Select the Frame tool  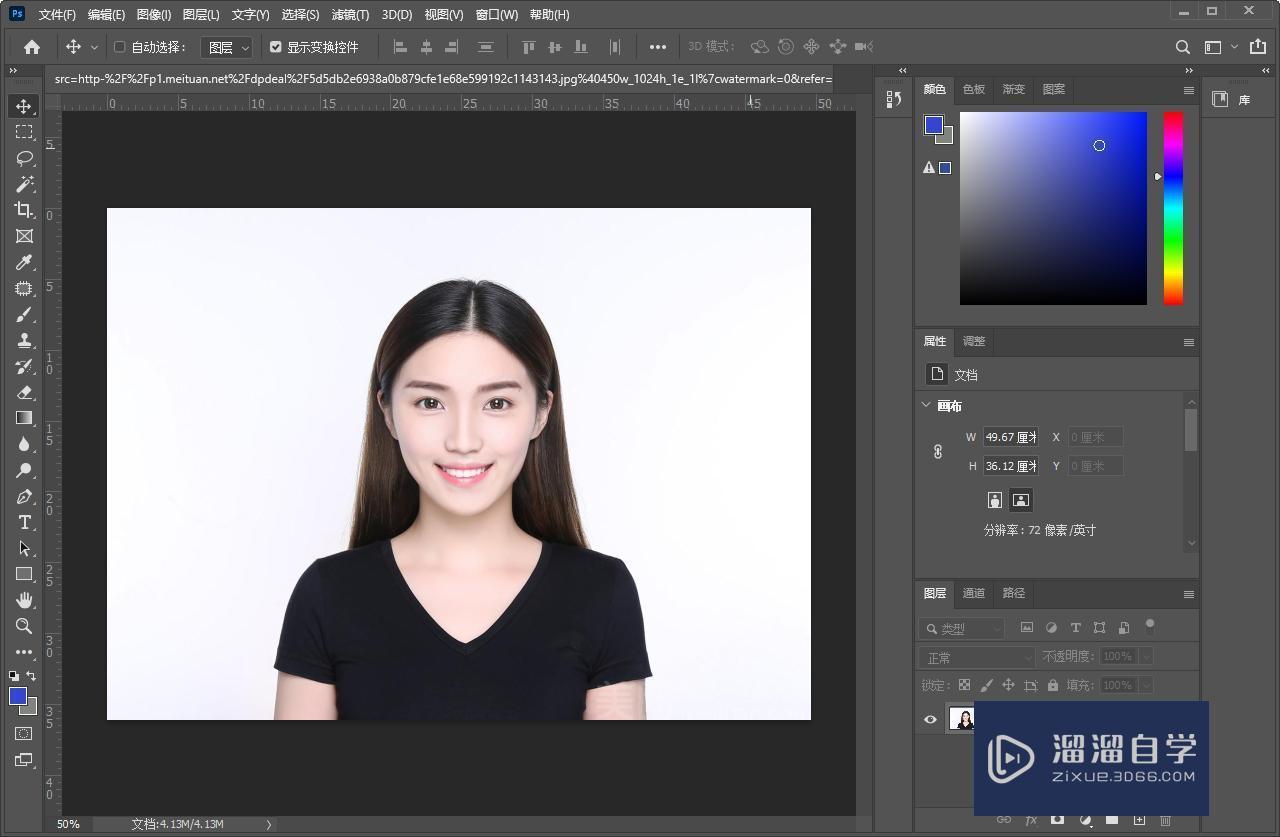click(x=24, y=236)
